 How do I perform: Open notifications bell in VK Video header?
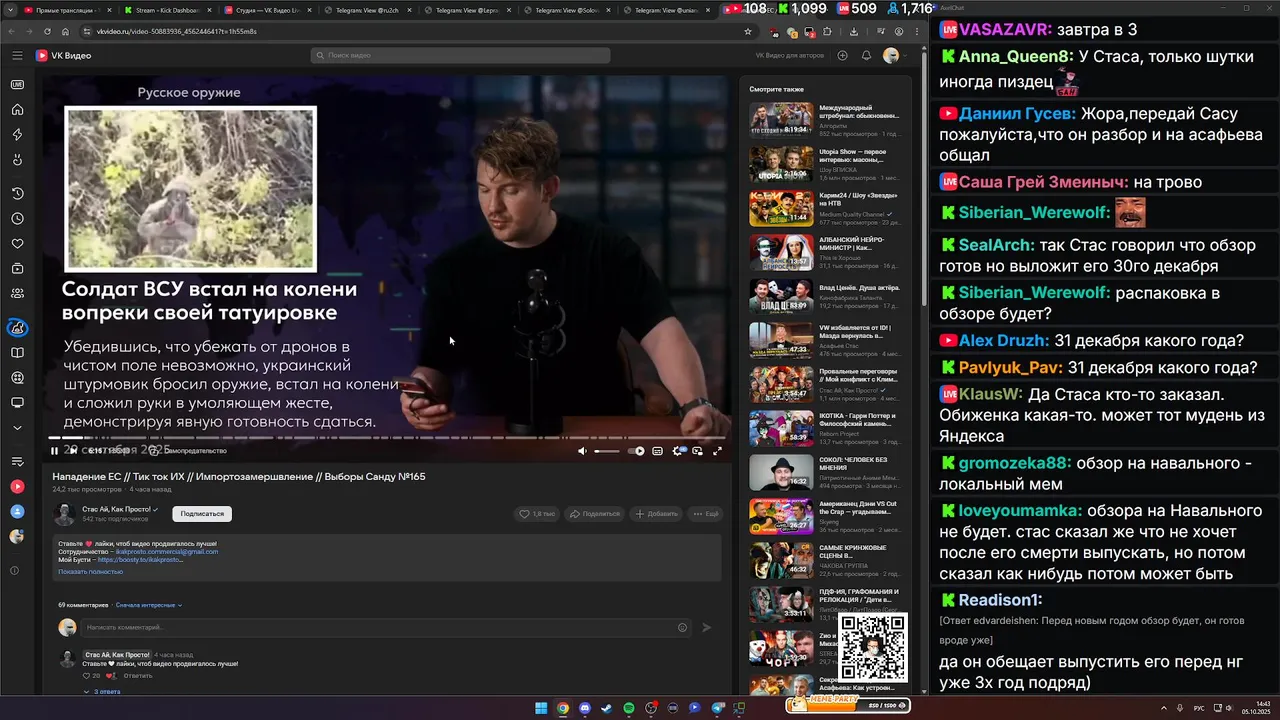coord(866,56)
